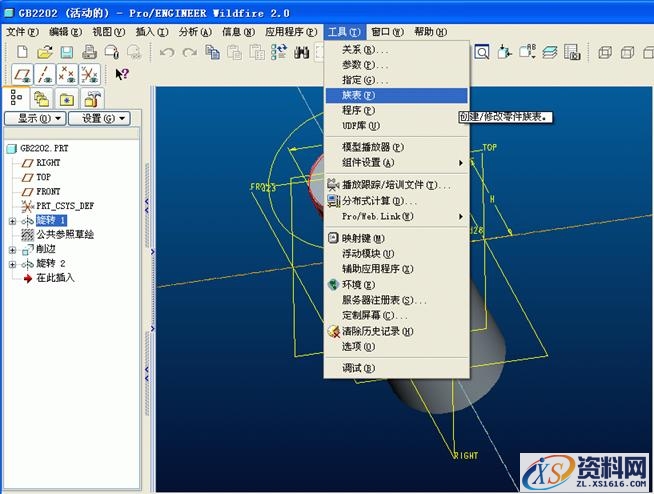Open the saved view list dropdown
Screen dimensions: 654x494
coord(527,52)
